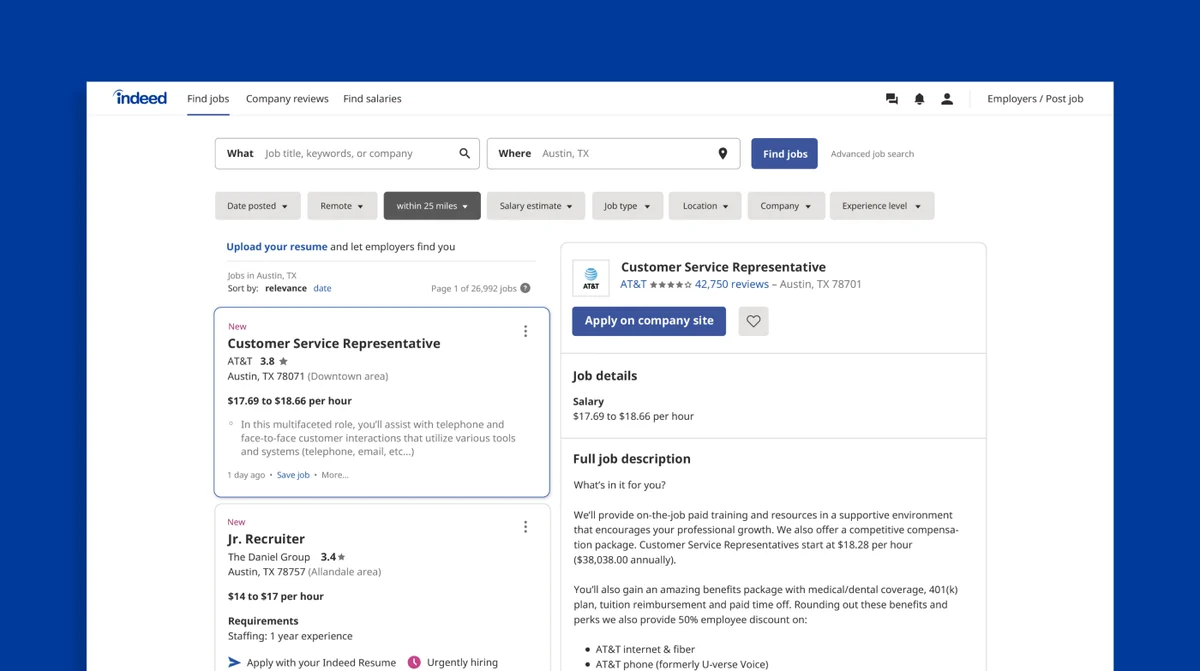Click the Indeed logo
Viewport: 1200px width, 671px height.
pos(140,97)
